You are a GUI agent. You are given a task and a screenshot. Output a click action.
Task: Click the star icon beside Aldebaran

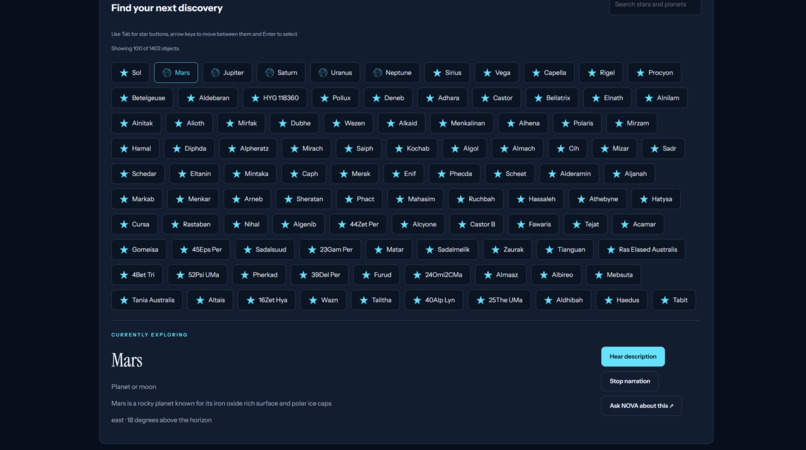tap(191, 98)
